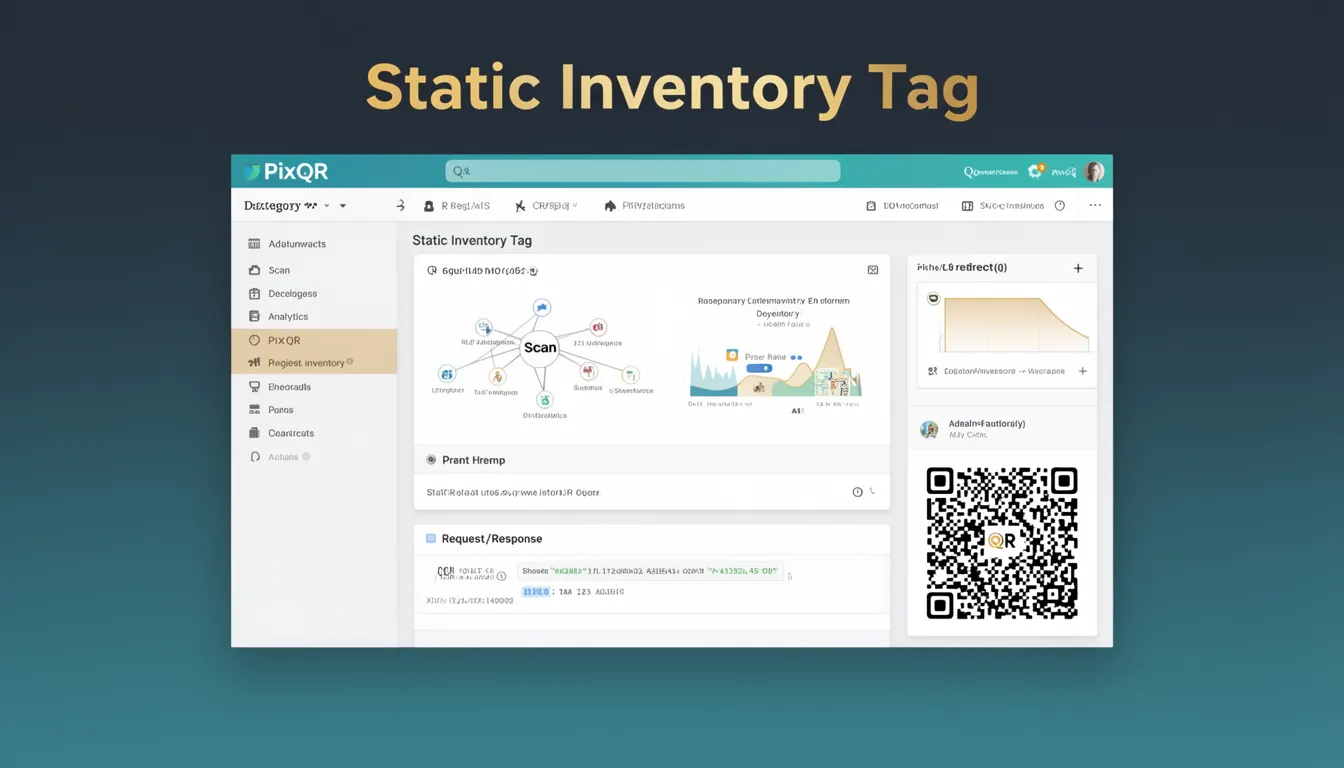
Task: Click the columns-icon toolbar item beside the clock
Action: [x=1002, y=206]
